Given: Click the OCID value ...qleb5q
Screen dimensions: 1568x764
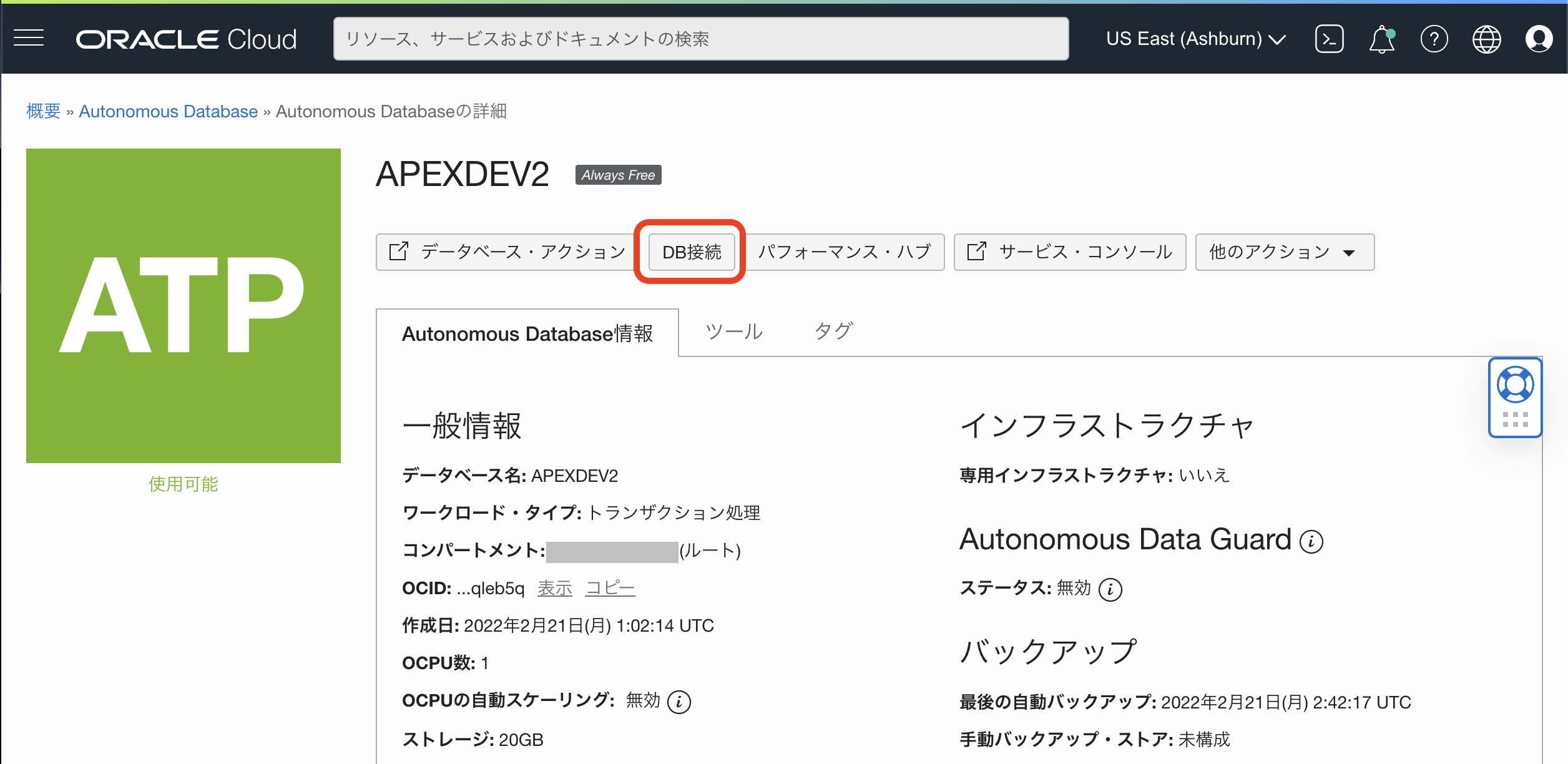Looking at the screenshot, I should point(491,588).
